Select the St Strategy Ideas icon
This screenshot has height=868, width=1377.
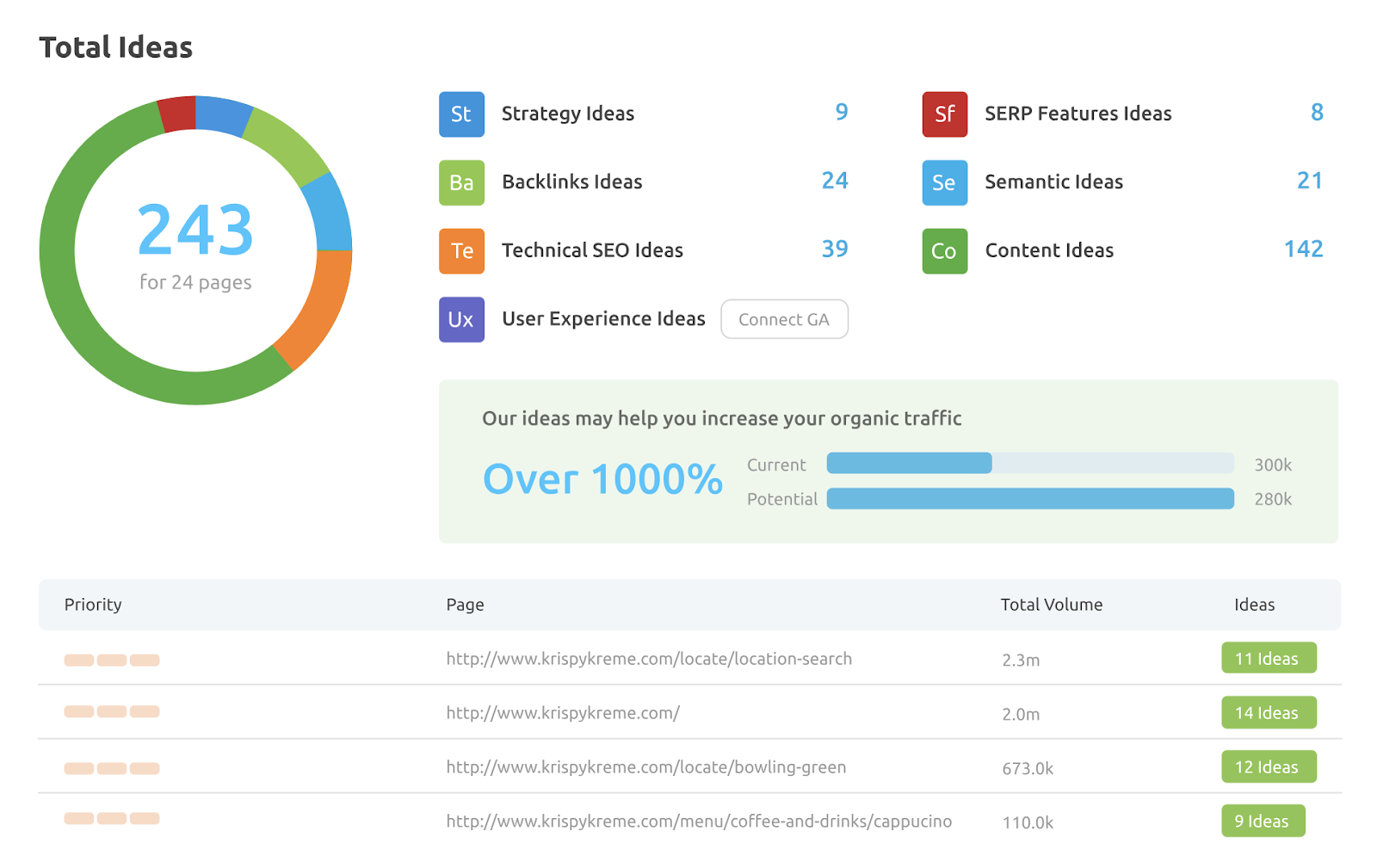(461, 114)
